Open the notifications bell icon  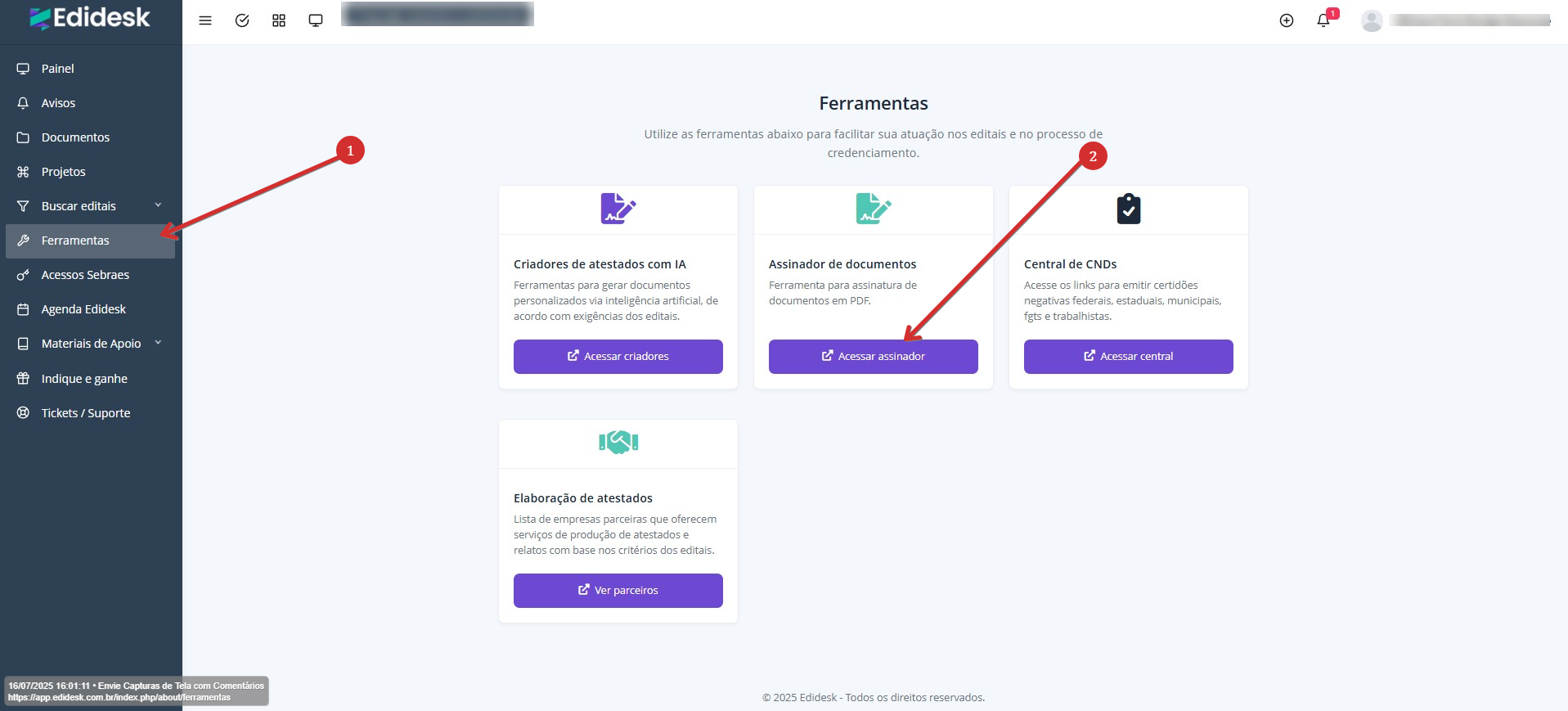point(1323,20)
